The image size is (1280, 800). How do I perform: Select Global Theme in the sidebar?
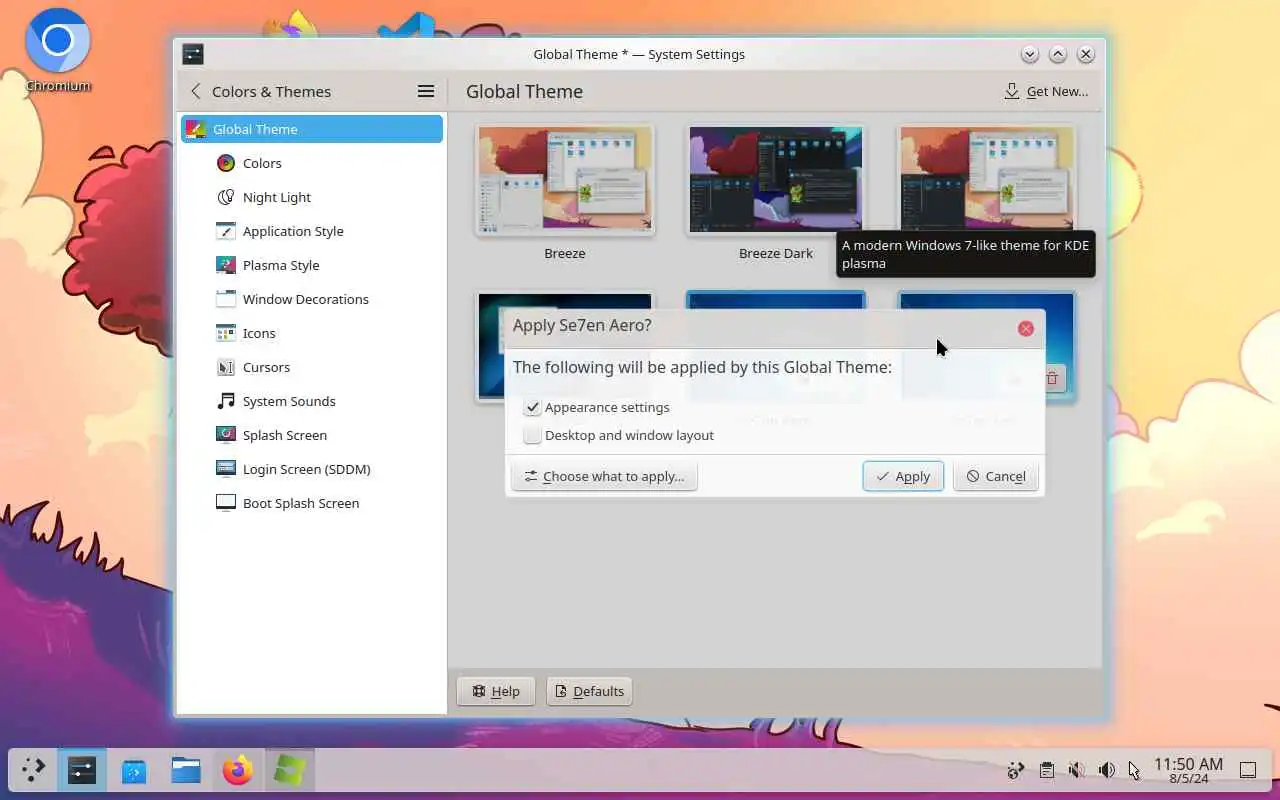click(312, 129)
